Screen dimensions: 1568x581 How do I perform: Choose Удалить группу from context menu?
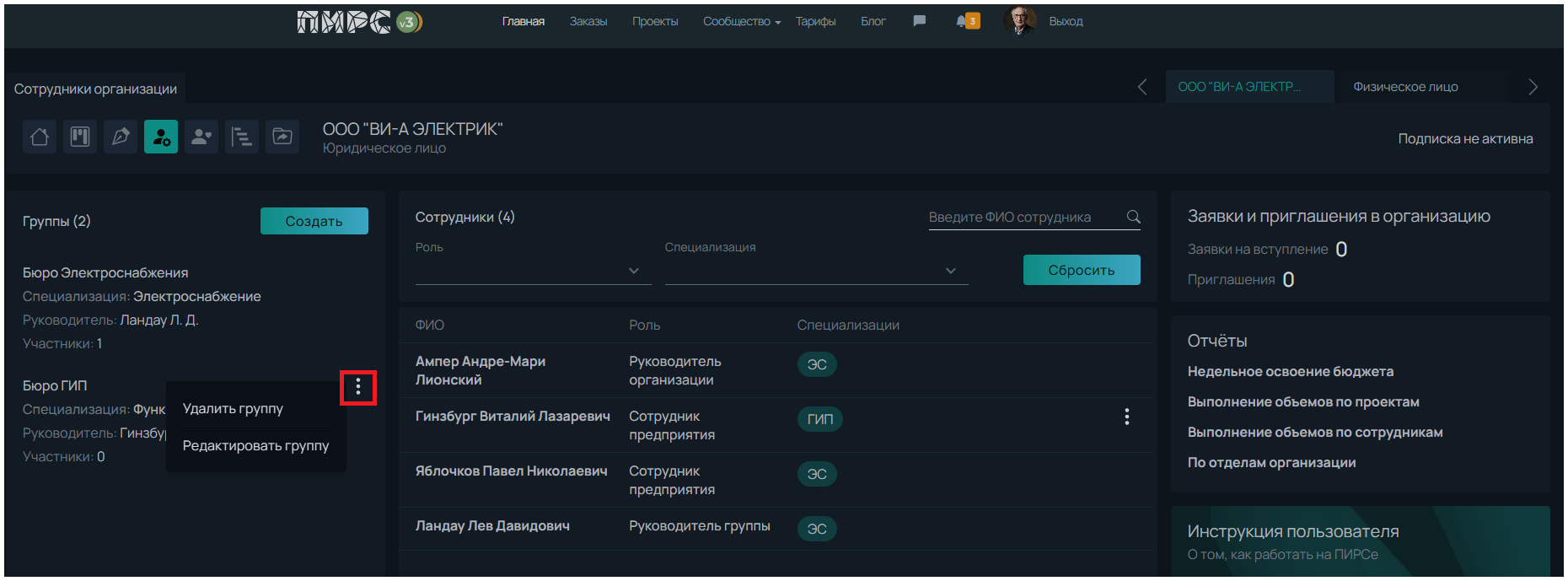coord(233,409)
